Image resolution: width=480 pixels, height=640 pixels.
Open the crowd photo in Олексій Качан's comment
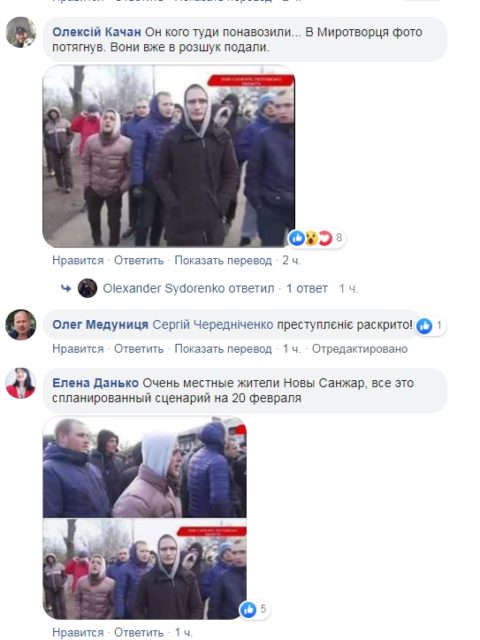(x=169, y=156)
